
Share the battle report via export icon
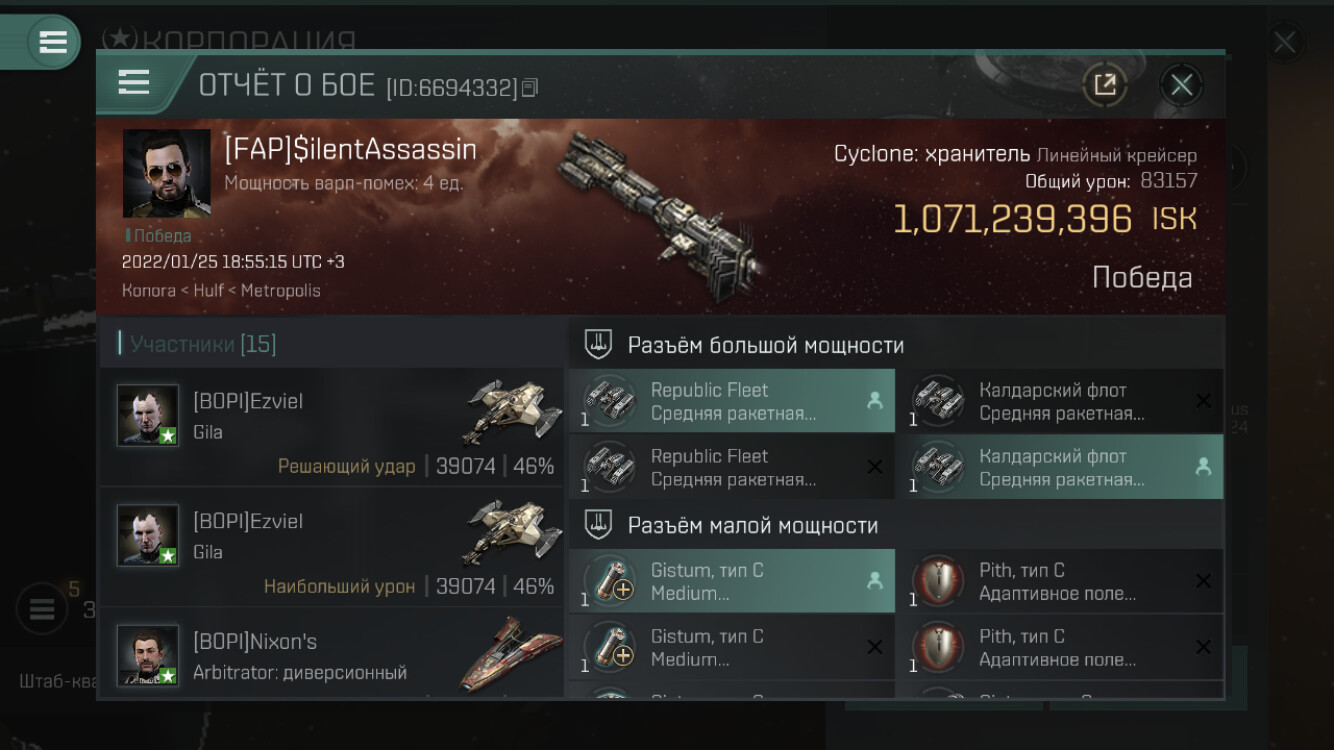[1105, 85]
